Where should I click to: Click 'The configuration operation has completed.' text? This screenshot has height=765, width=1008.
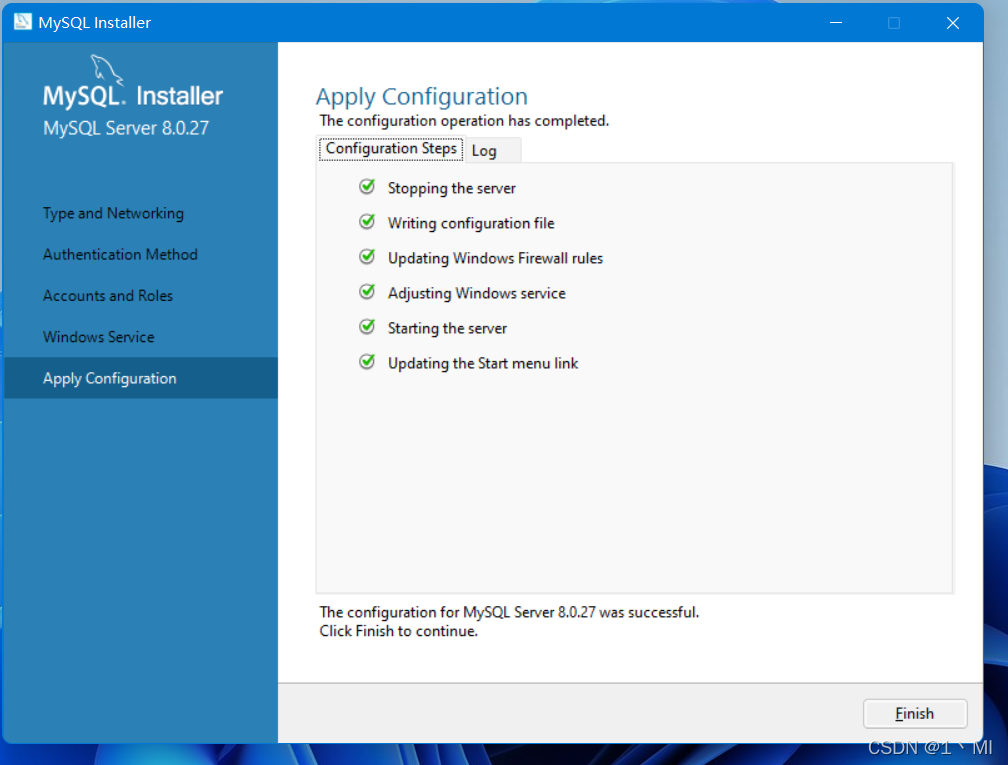464,121
